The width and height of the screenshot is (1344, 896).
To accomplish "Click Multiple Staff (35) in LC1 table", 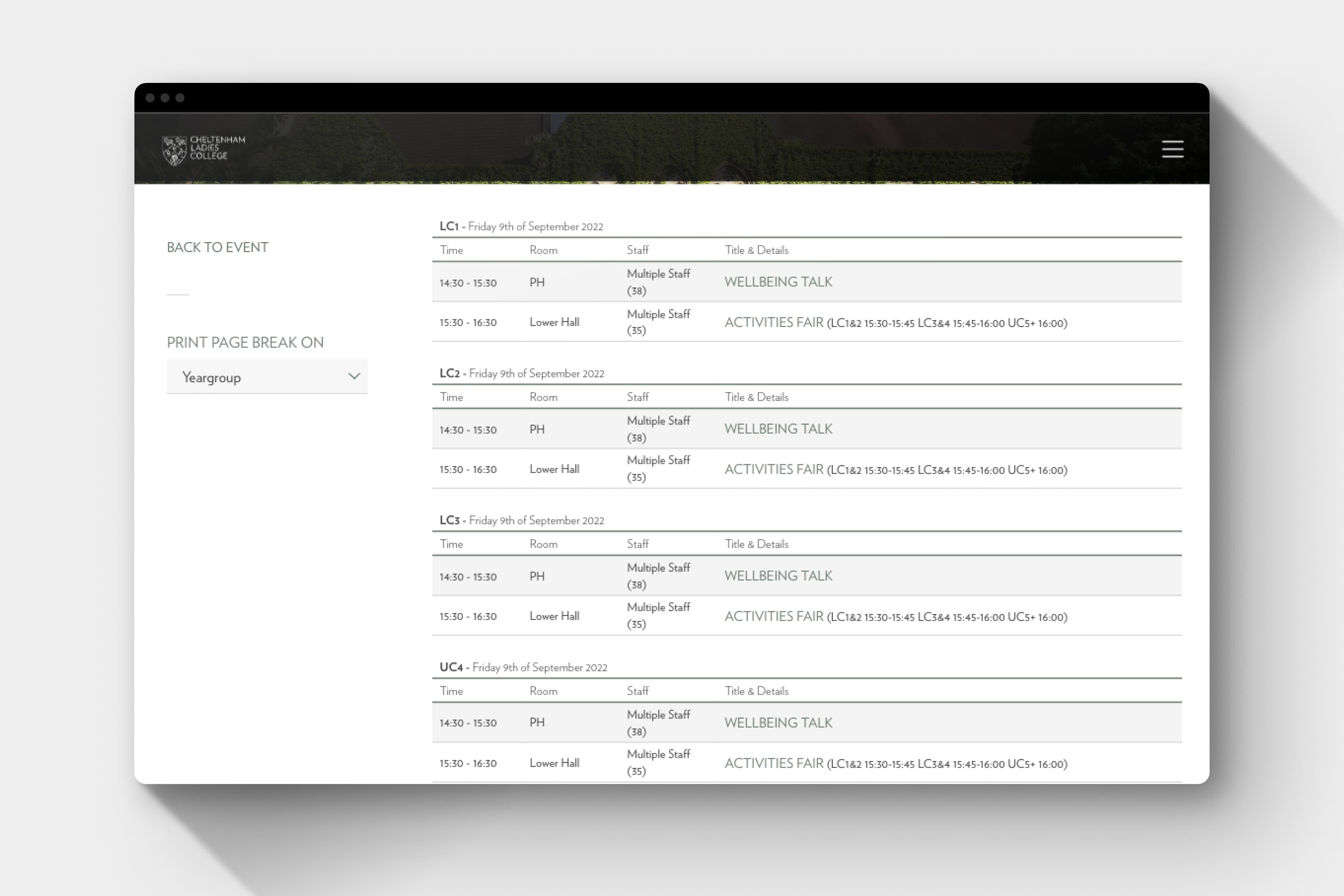I will (x=658, y=322).
